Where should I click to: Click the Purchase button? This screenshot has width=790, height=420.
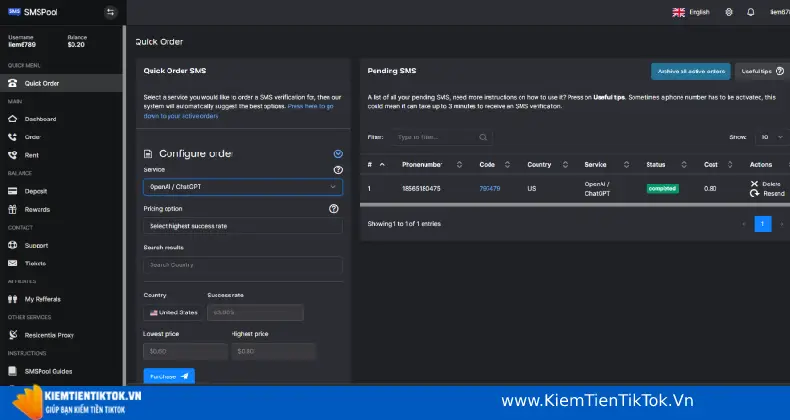click(x=169, y=377)
